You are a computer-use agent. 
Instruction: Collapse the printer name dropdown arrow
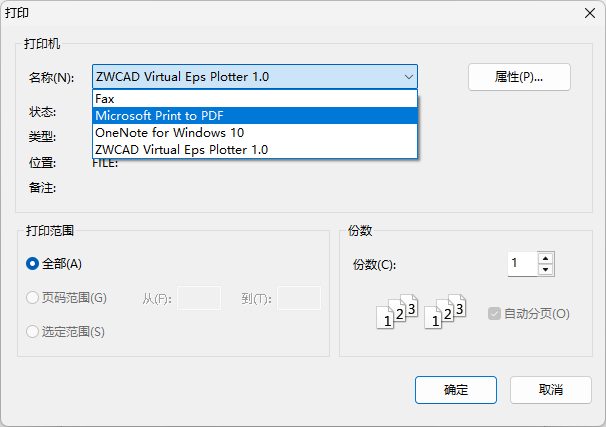pos(408,77)
